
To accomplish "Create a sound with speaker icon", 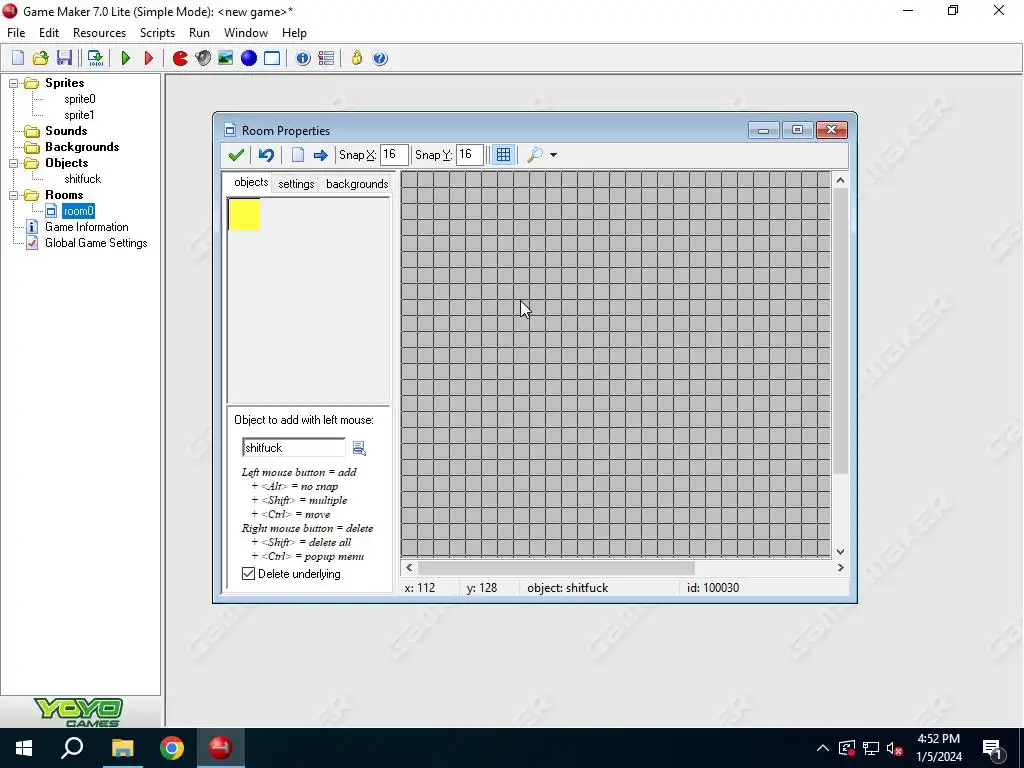I will point(203,58).
